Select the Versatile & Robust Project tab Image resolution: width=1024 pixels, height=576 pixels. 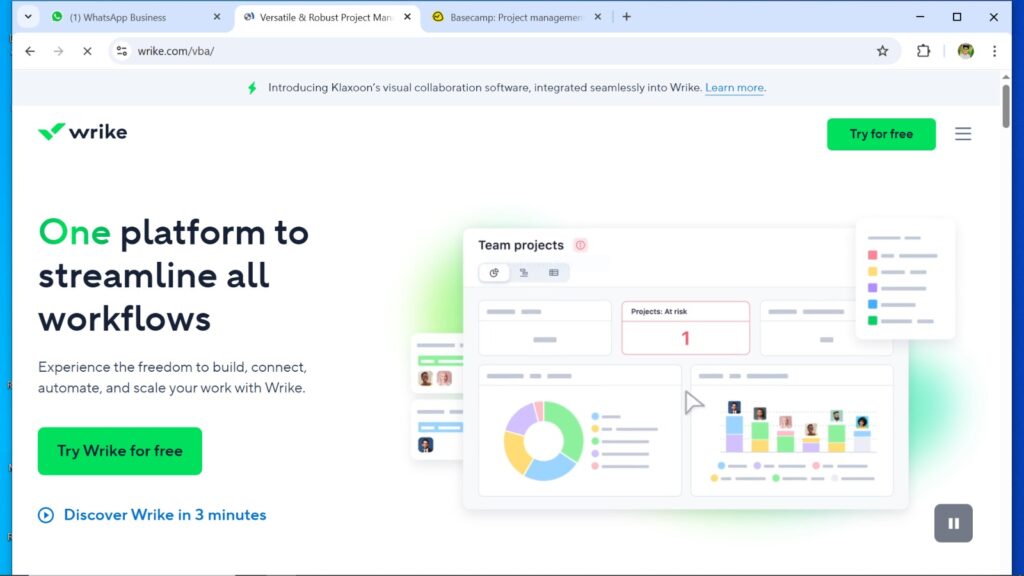pyautogui.click(x=327, y=18)
